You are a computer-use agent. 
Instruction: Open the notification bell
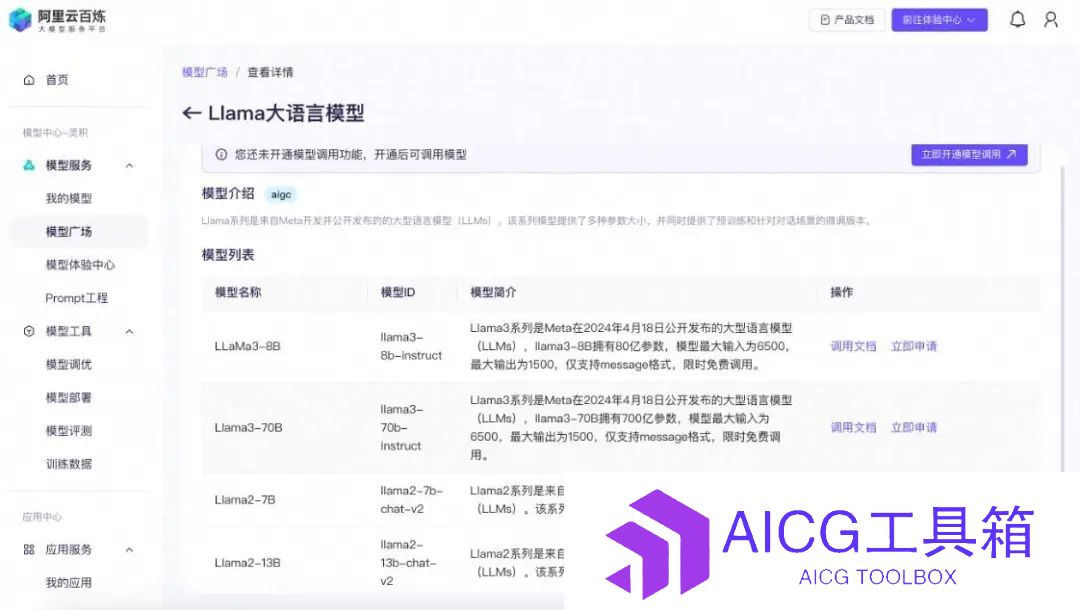[1017, 19]
